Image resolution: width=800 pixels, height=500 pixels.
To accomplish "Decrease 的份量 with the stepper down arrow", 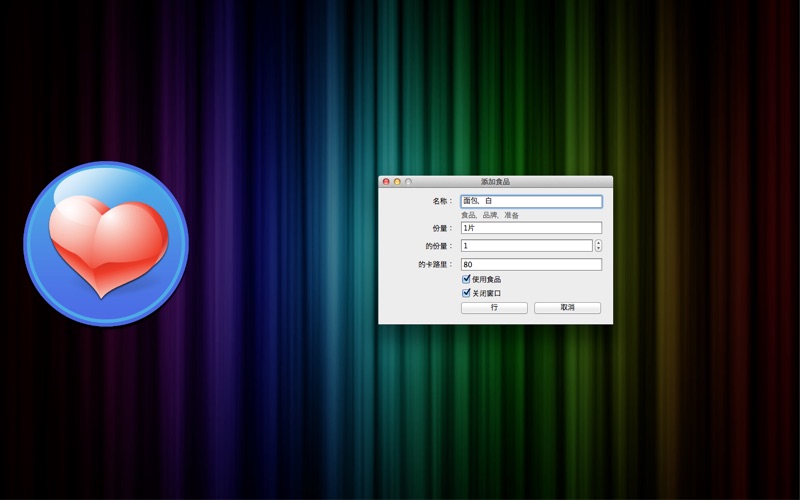I will point(598,248).
